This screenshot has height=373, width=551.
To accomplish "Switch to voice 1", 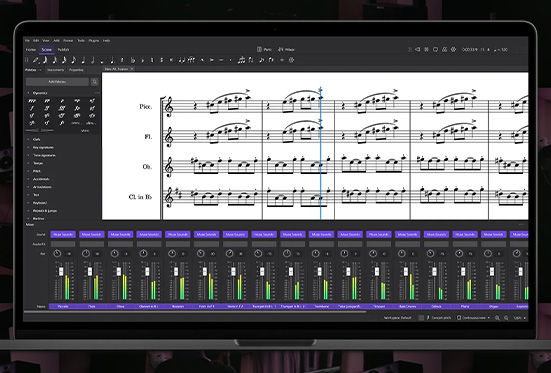I will pyautogui.click(x=261, y=60).
